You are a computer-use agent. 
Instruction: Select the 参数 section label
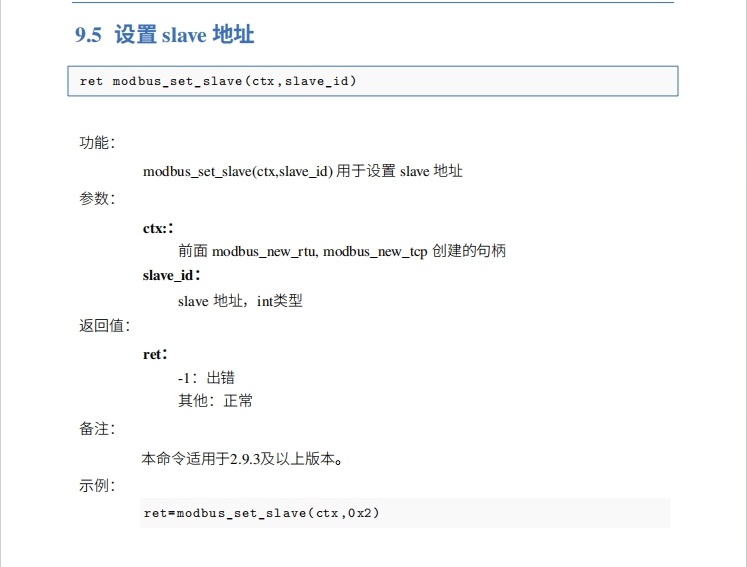point(96,199)
